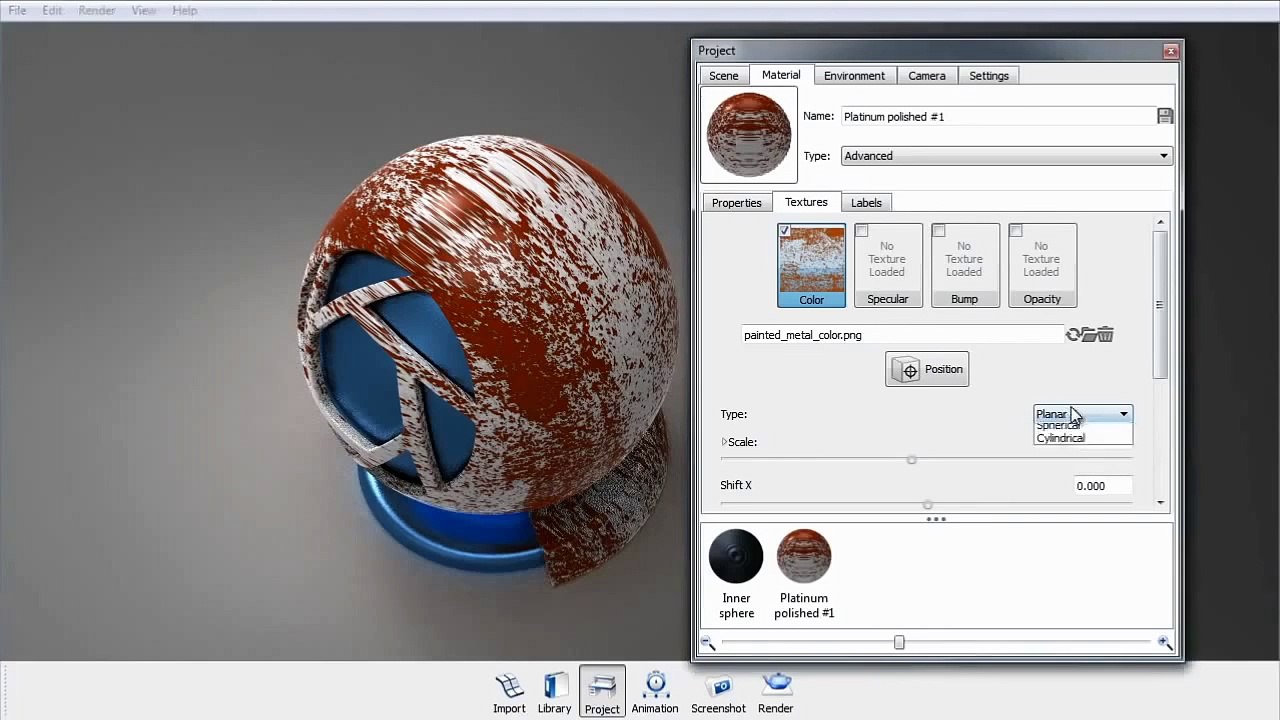
Task: Click the material Name field
Action: click(x=999, y=117)
